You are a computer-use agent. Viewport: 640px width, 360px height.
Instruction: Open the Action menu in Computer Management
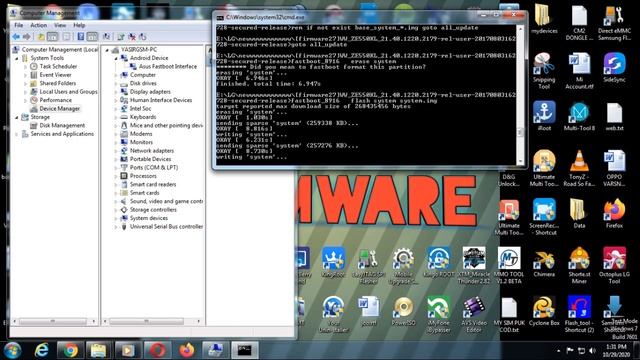38,25
